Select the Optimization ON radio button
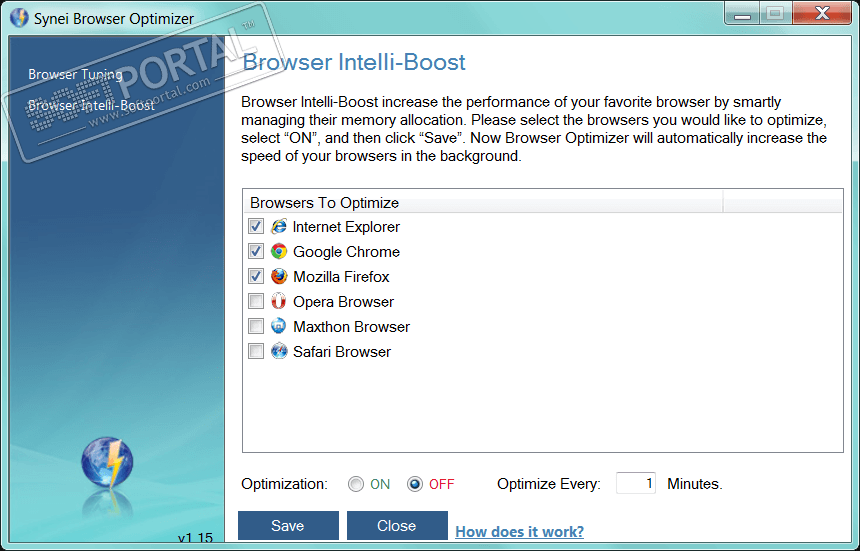 tap(356, 484)
